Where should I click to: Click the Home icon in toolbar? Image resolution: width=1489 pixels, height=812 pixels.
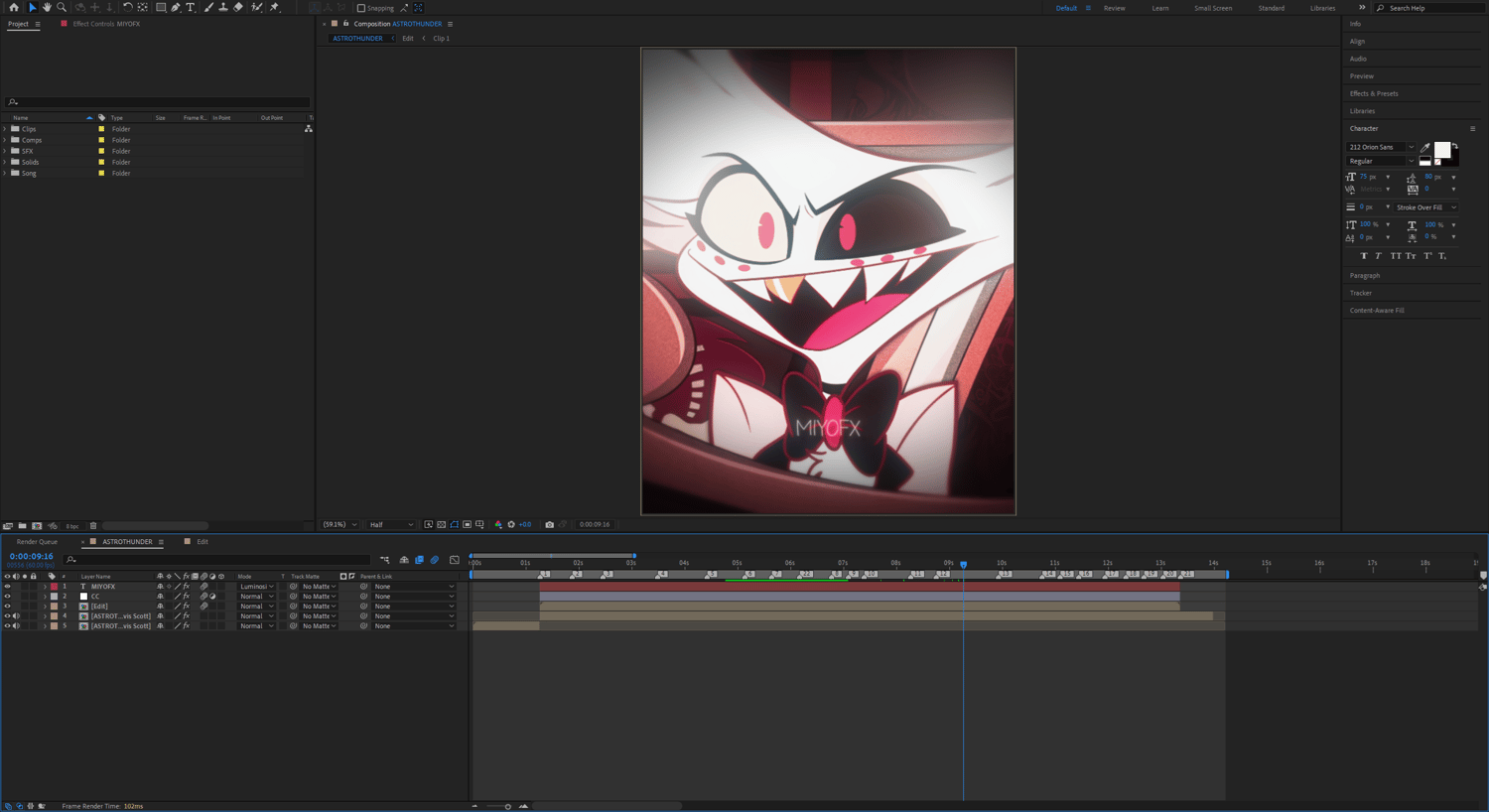(x=14, y=7)
